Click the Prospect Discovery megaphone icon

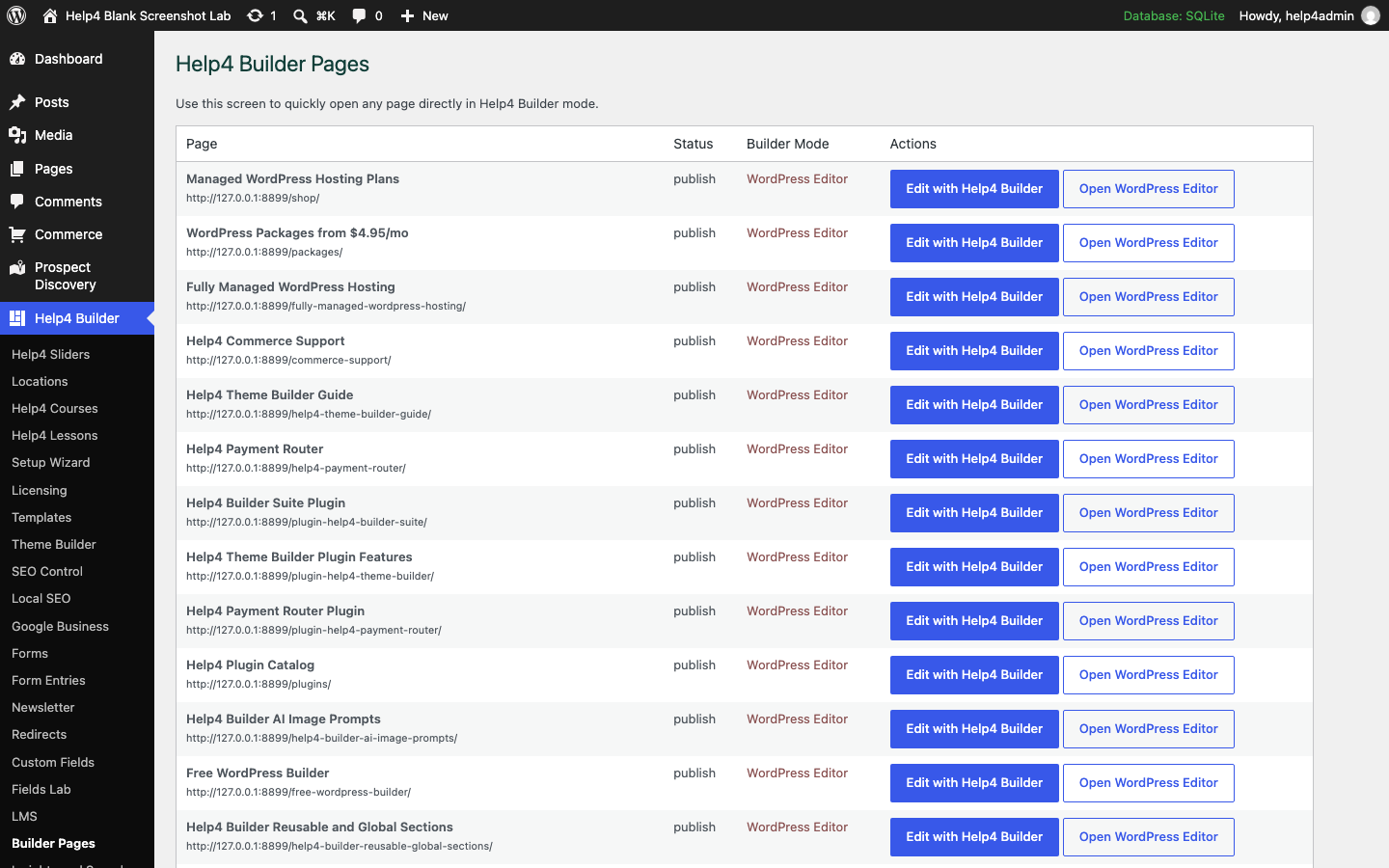(17, 268)
